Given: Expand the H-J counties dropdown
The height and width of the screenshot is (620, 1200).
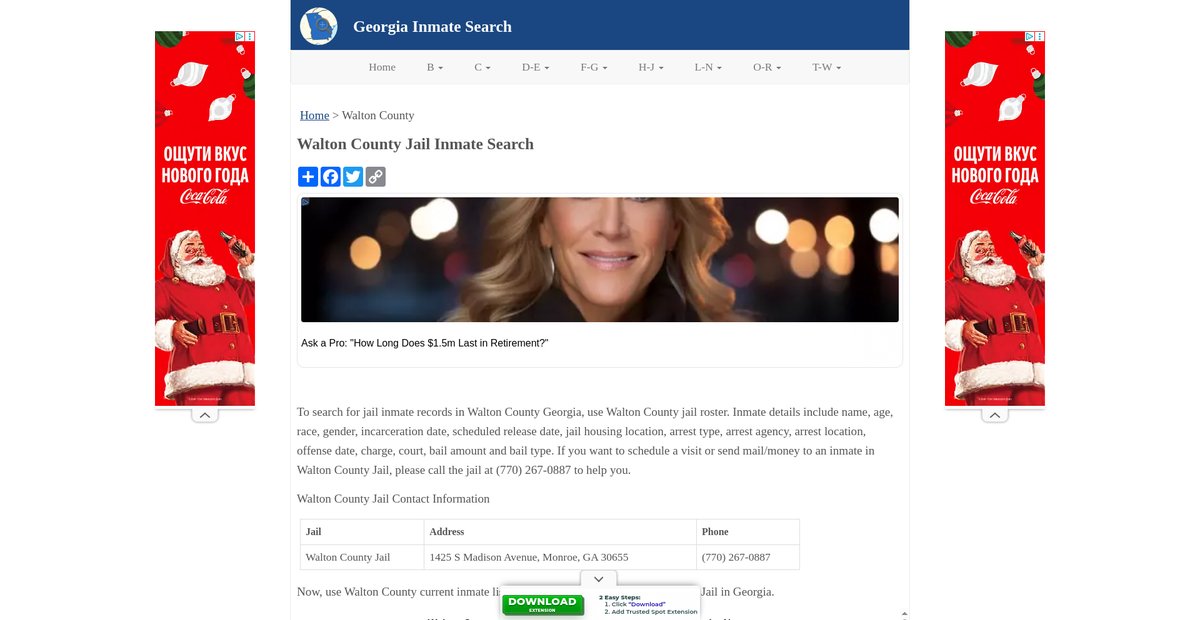Looking at the screenshot, I should [651, 67].
